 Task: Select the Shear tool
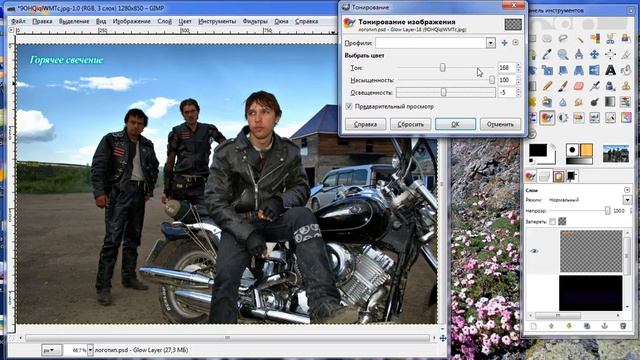click(563, 70)
